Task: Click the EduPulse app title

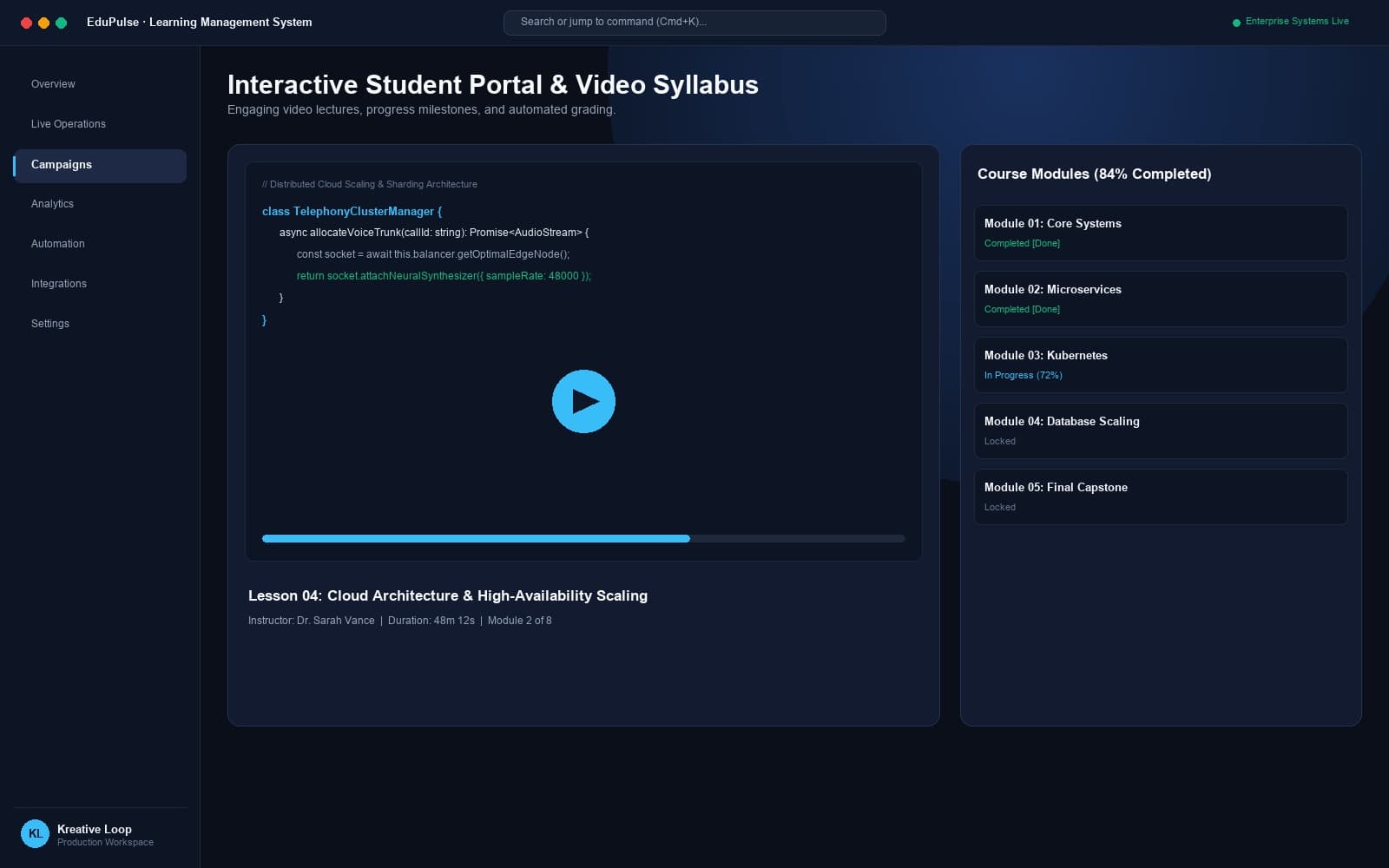Action: tap(199, 22)
